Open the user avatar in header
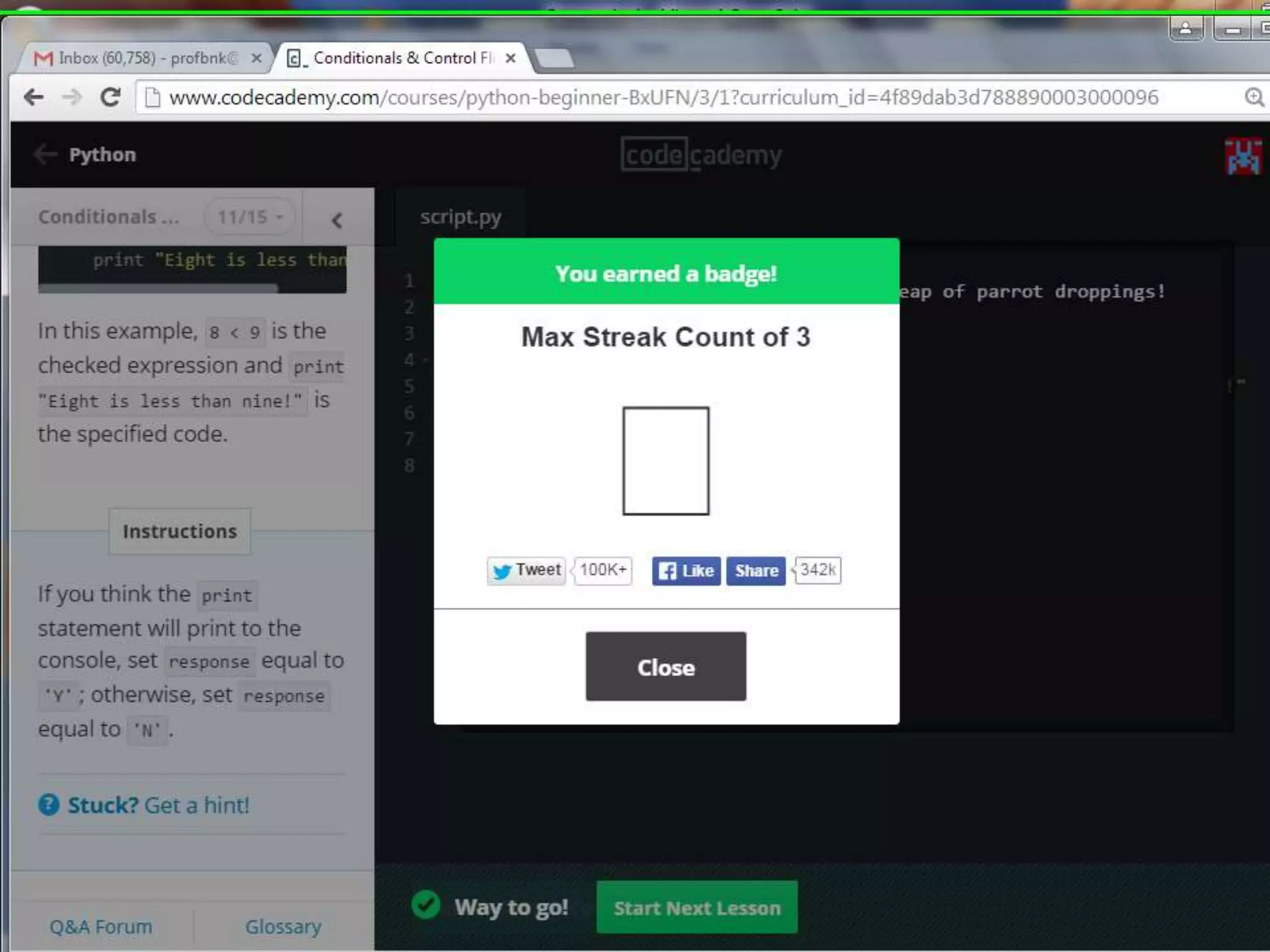Image resolution: width=1270 pixels, height=952 pixels. click(x=1242, y=156)
